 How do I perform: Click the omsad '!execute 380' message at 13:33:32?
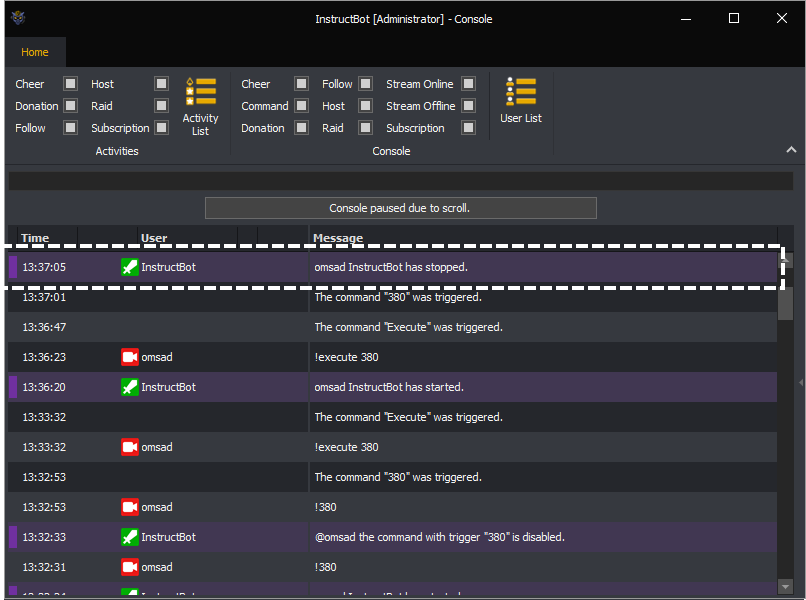[346, 447]
